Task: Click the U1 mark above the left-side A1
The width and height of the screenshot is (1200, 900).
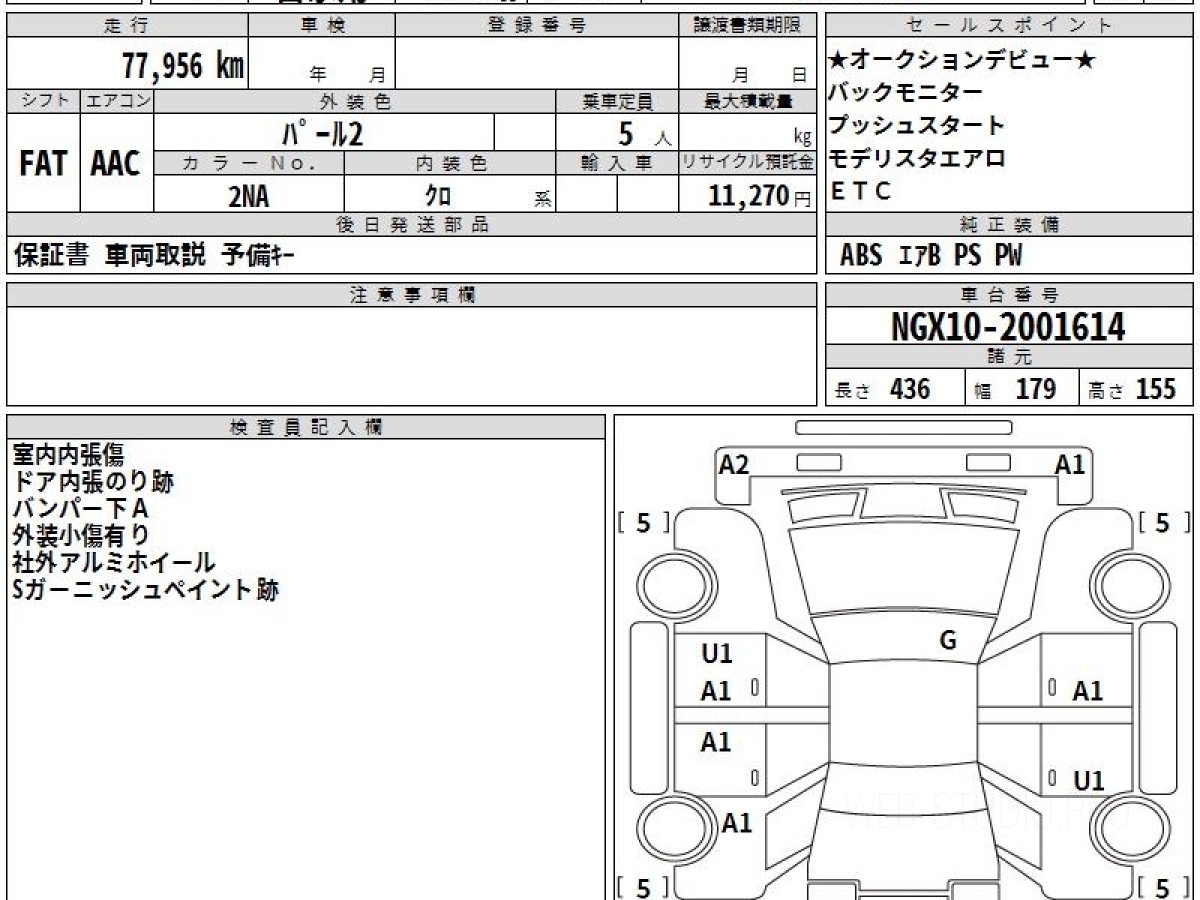Action: pyautogui.click(x=716, y=654)
